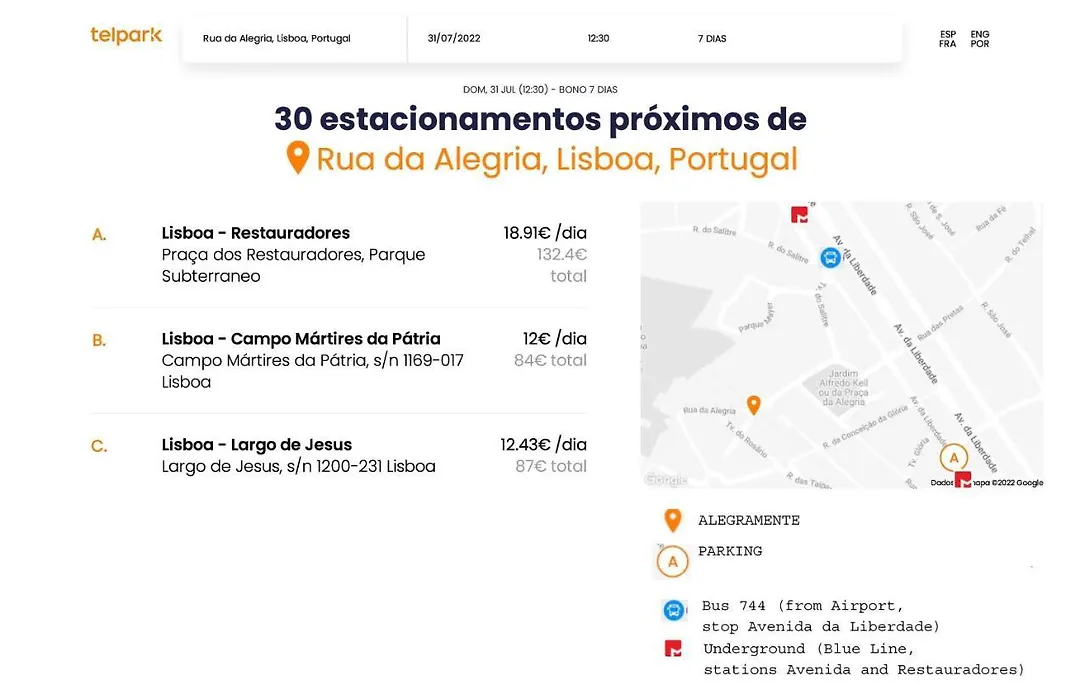Click the 12.43€ /dia price
The height and width of the screenshot is (700, 1080).
click(x=543, y=445)
